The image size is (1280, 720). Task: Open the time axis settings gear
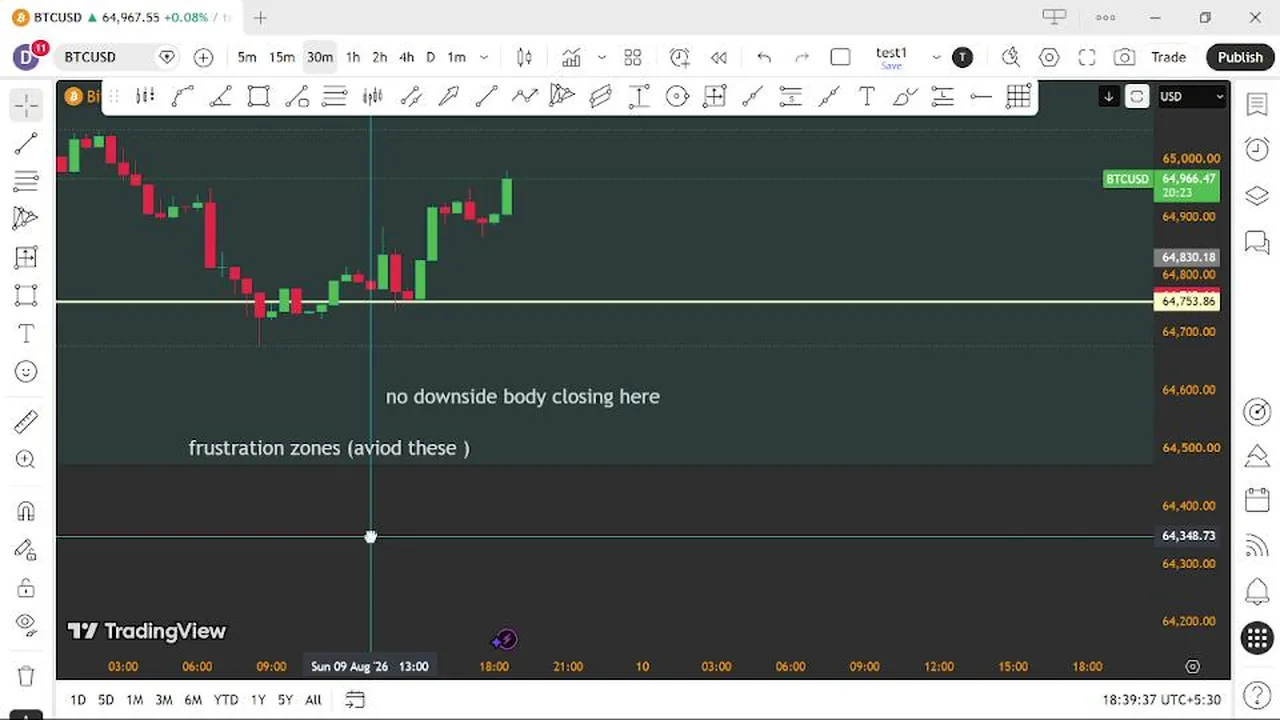1192,666
